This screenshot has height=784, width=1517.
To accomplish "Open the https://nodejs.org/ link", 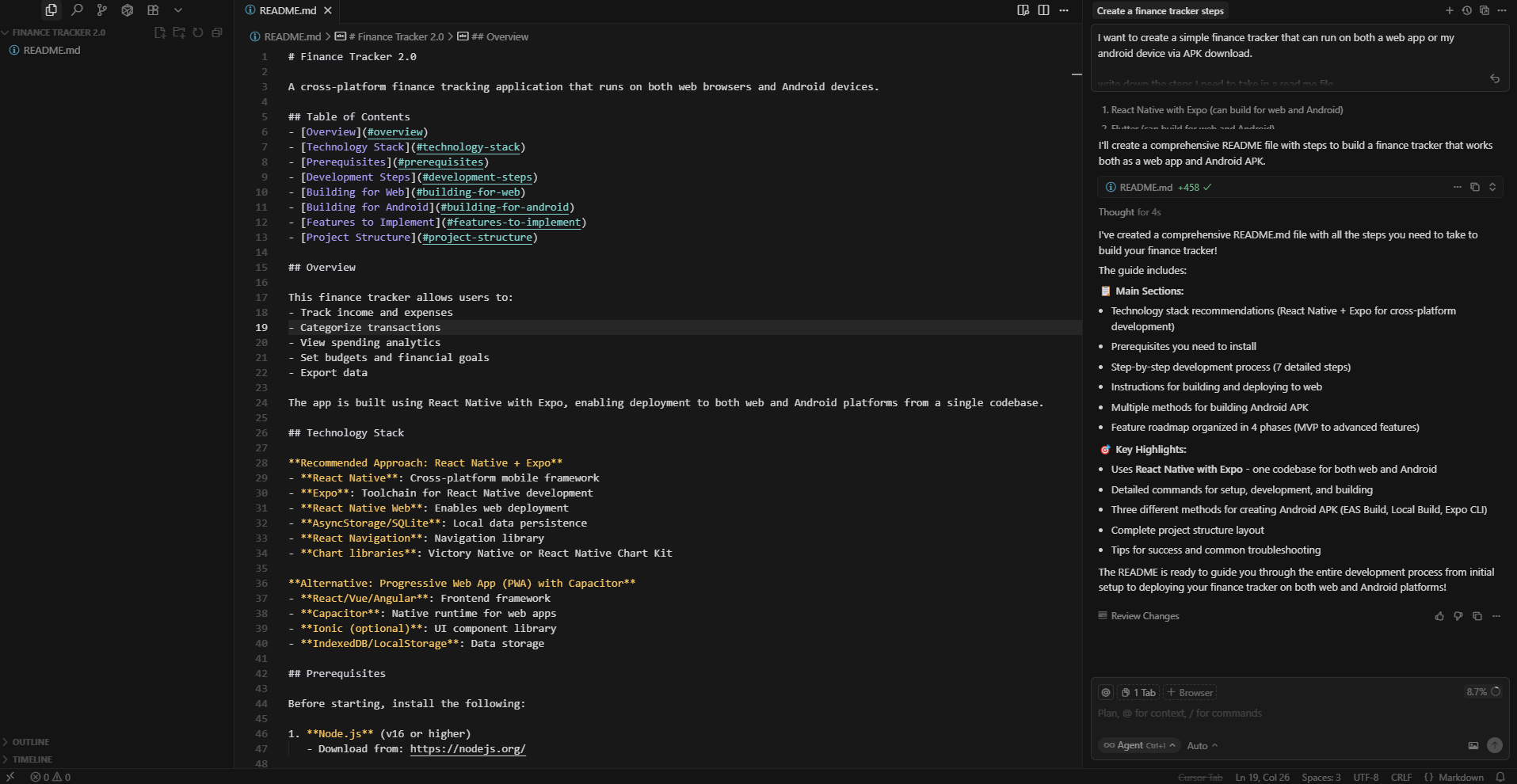I will (467, 749).
